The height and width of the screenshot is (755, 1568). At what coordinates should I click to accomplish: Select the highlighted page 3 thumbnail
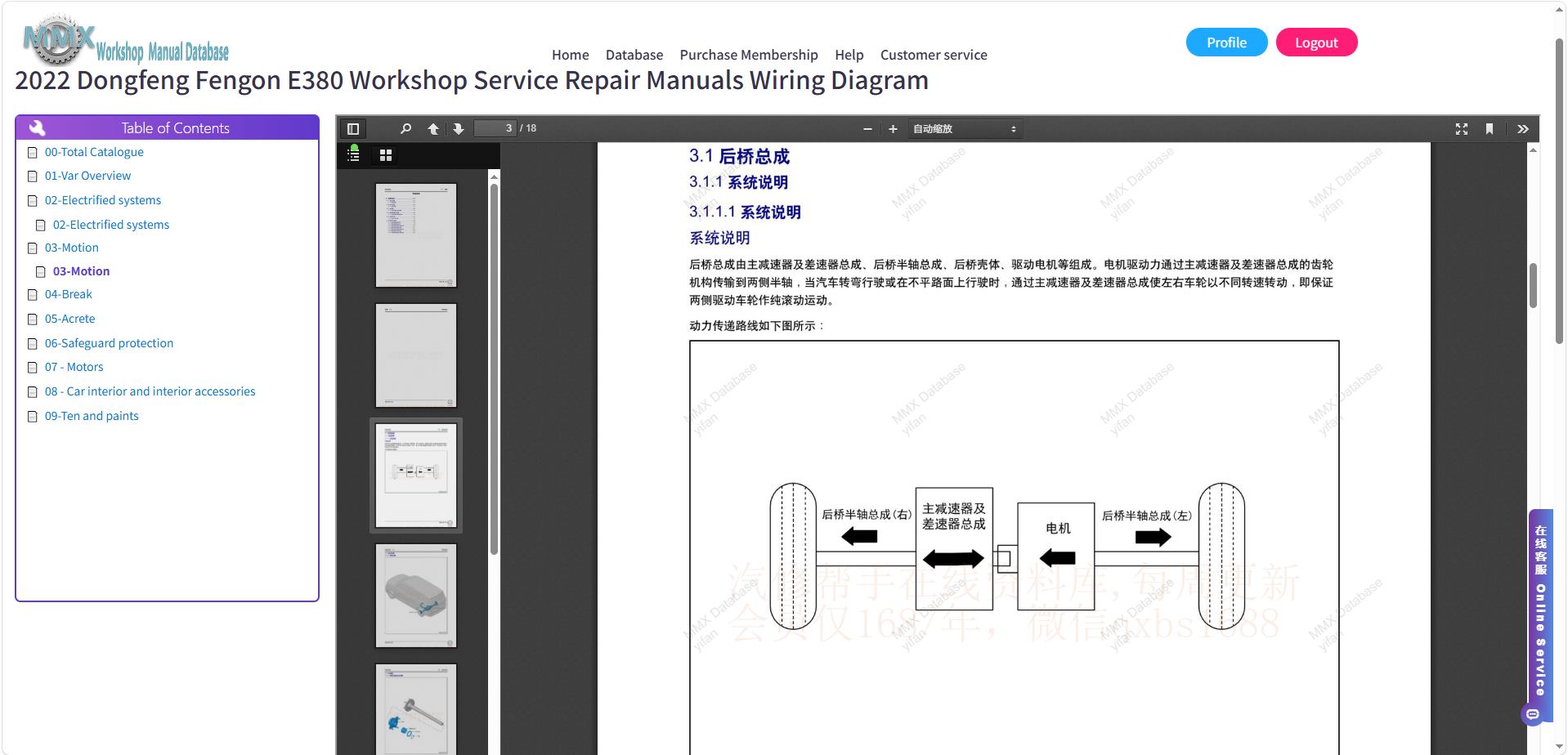click(x=416, y=476)
